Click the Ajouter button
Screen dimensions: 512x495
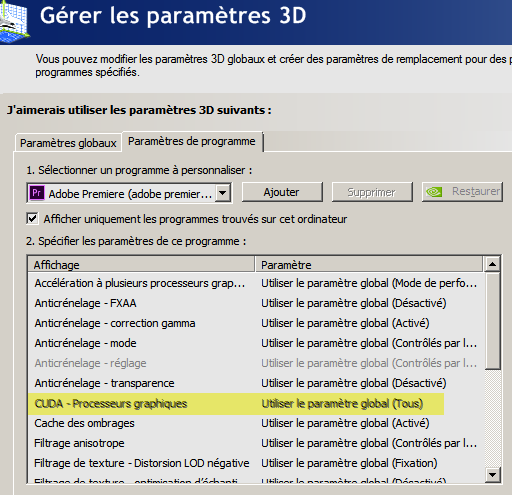pyautogui.click(x=282, y=192)
